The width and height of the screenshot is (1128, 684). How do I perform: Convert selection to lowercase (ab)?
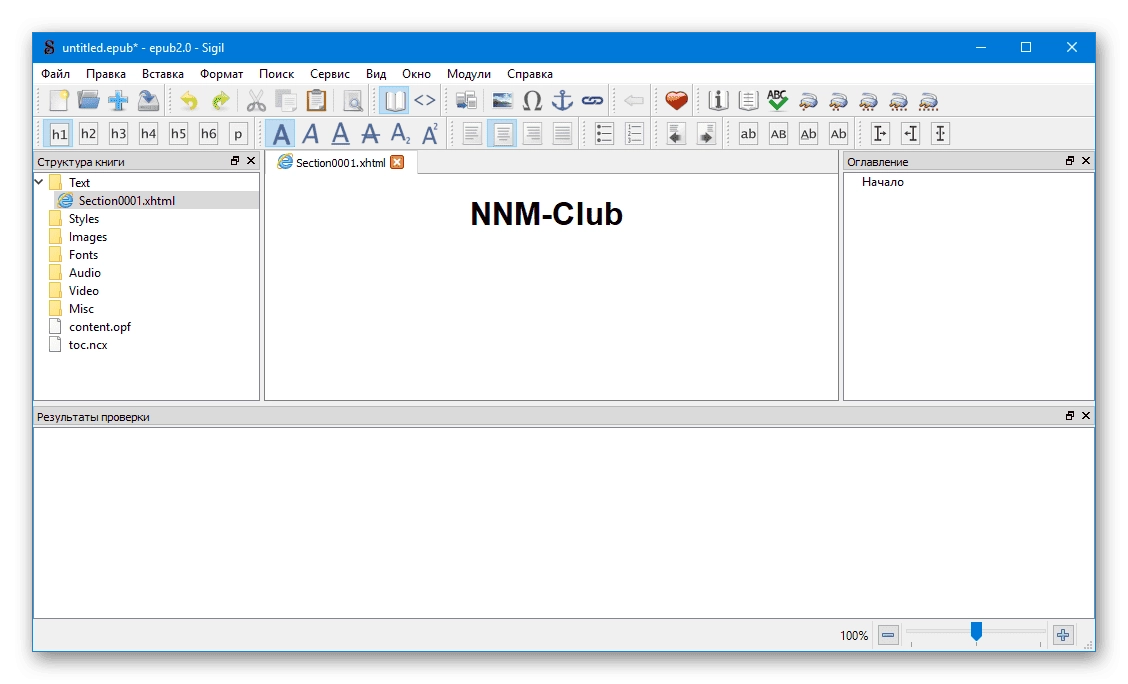coord(748,134)
